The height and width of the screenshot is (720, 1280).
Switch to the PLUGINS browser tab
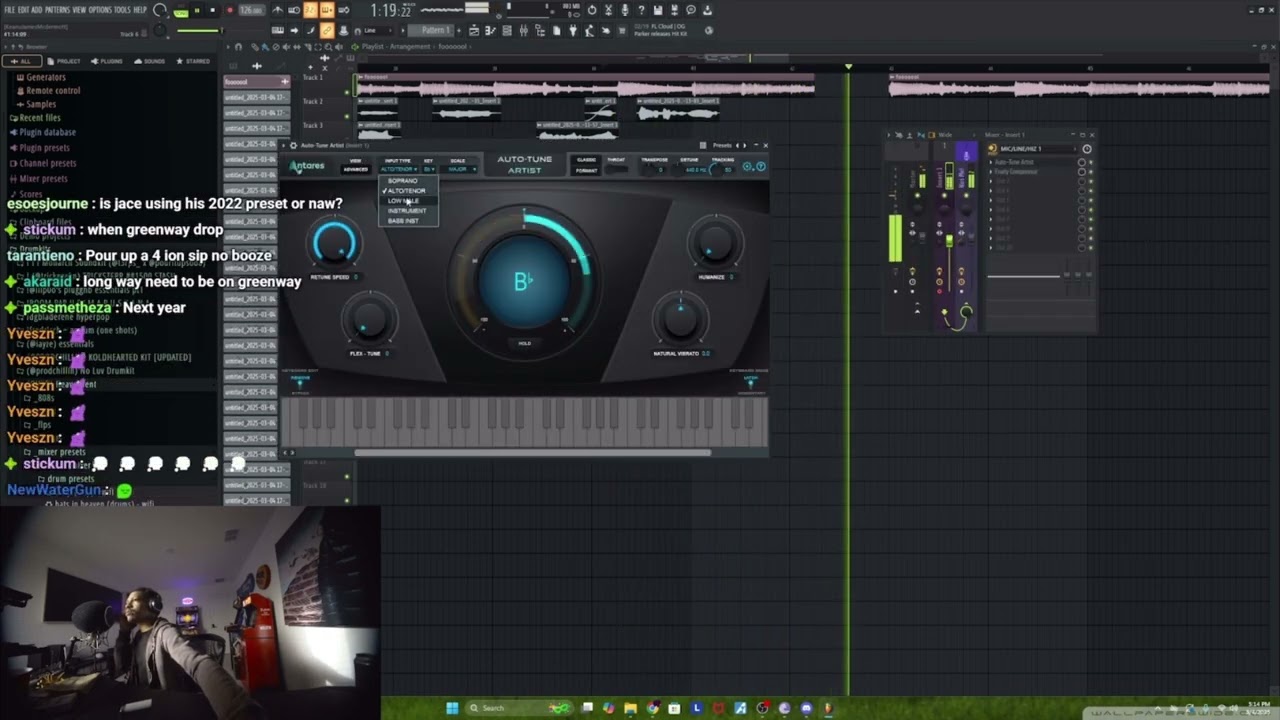point(107,61)
